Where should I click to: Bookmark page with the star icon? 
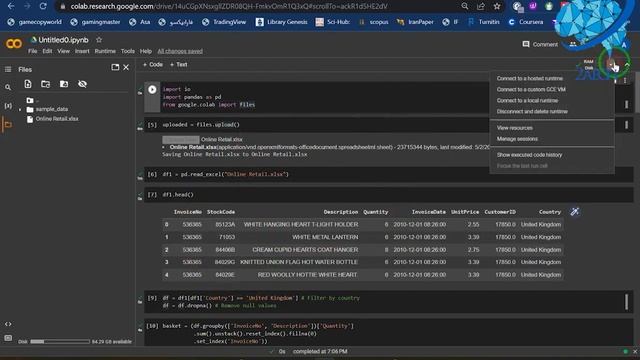(x=497, y=6)
